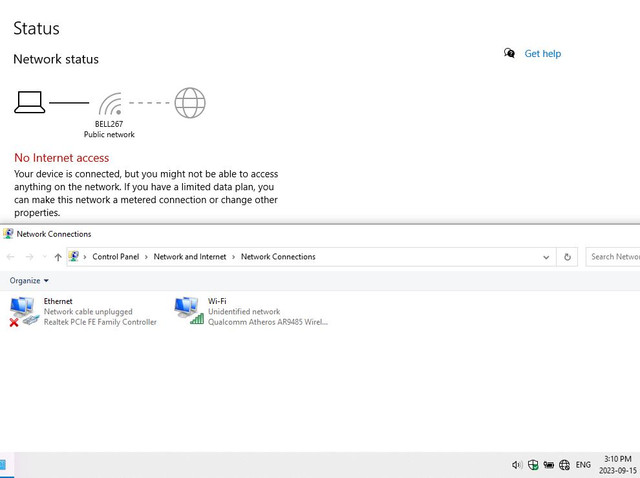Open the taskbar clock showing 3:10 PM
The width and height of the screenshot is (640, 478).
[618, 465]
